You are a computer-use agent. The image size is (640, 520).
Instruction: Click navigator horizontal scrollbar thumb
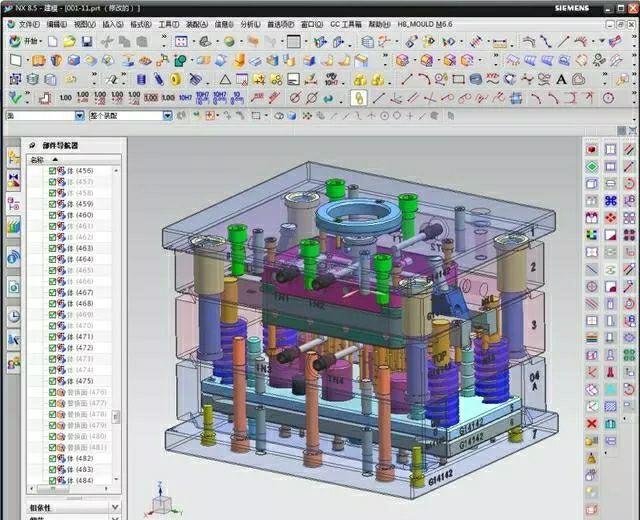coord(53,488)
